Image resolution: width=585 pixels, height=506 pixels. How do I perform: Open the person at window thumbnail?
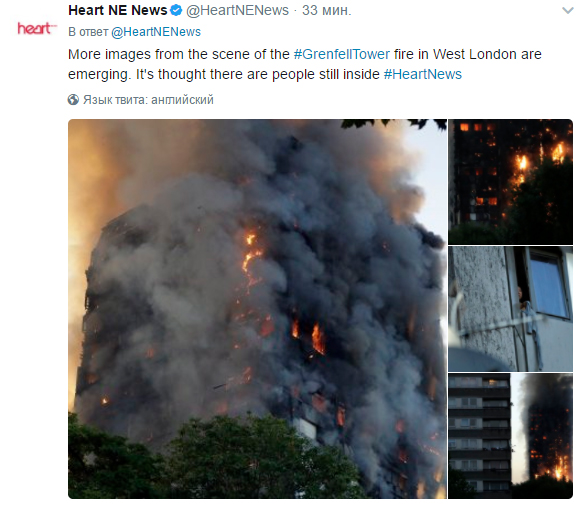pos(510,309)
